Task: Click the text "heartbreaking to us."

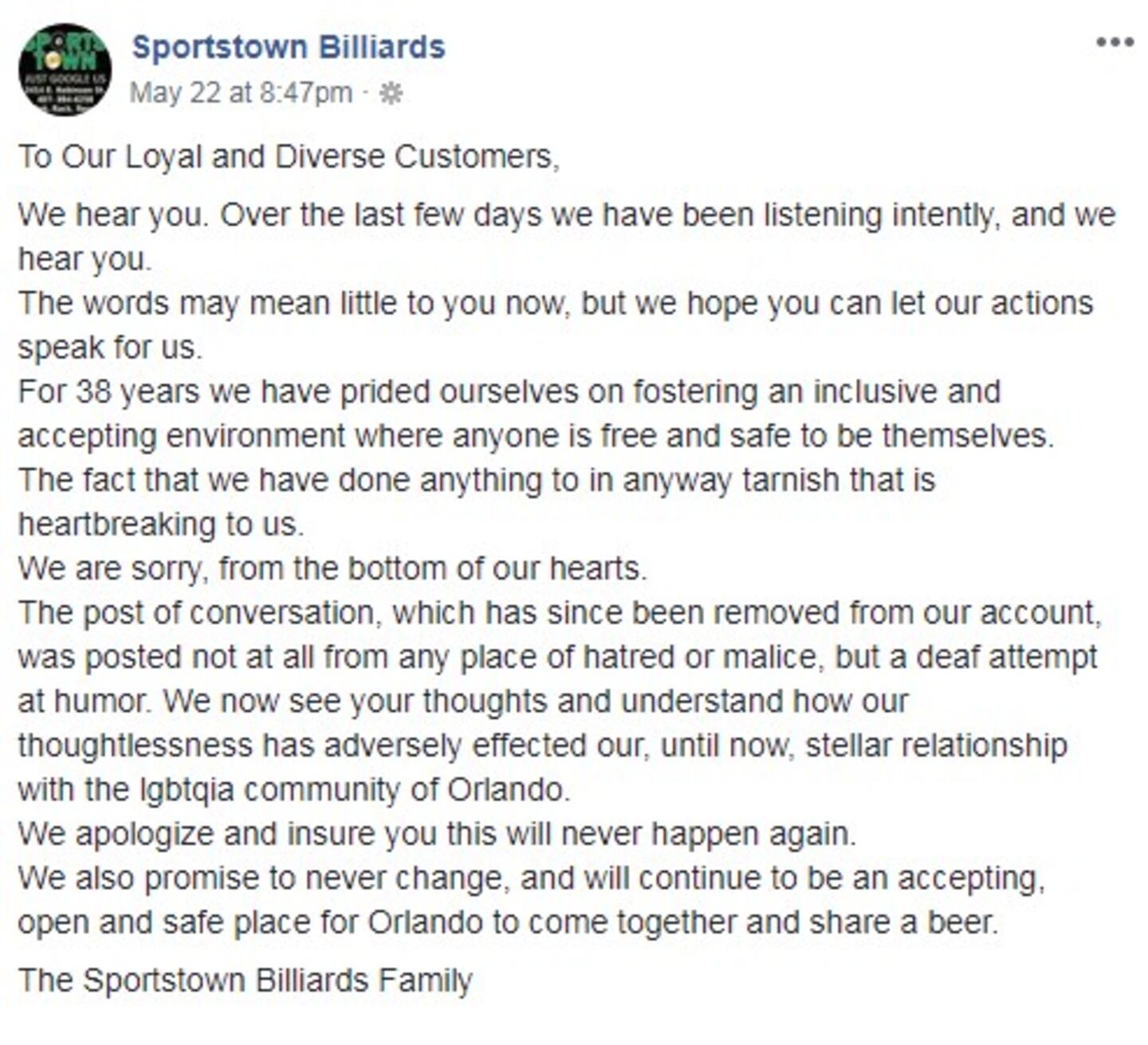Action: click(161, 524)
